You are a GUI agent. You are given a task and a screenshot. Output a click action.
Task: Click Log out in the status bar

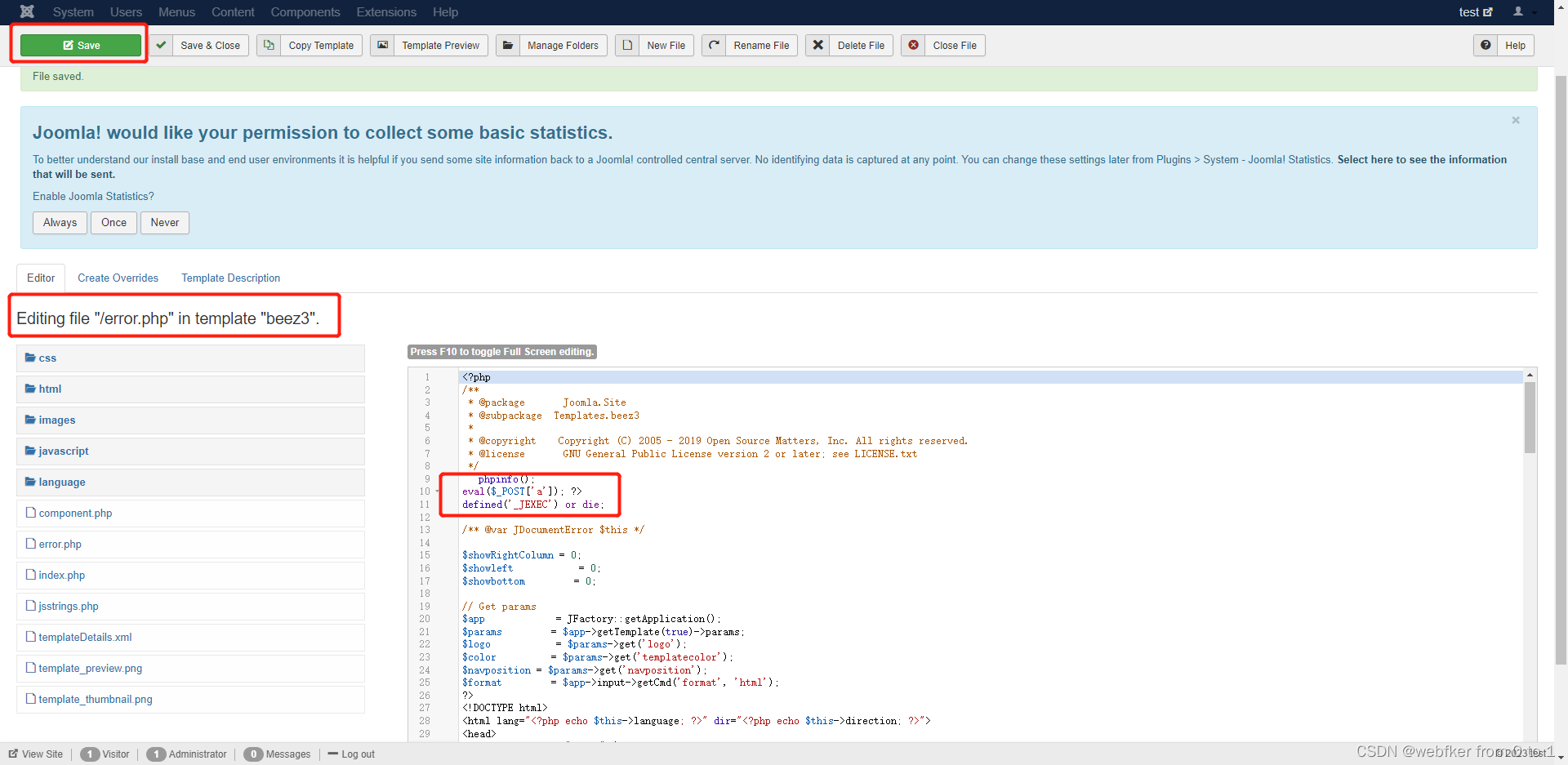[351, 754]
